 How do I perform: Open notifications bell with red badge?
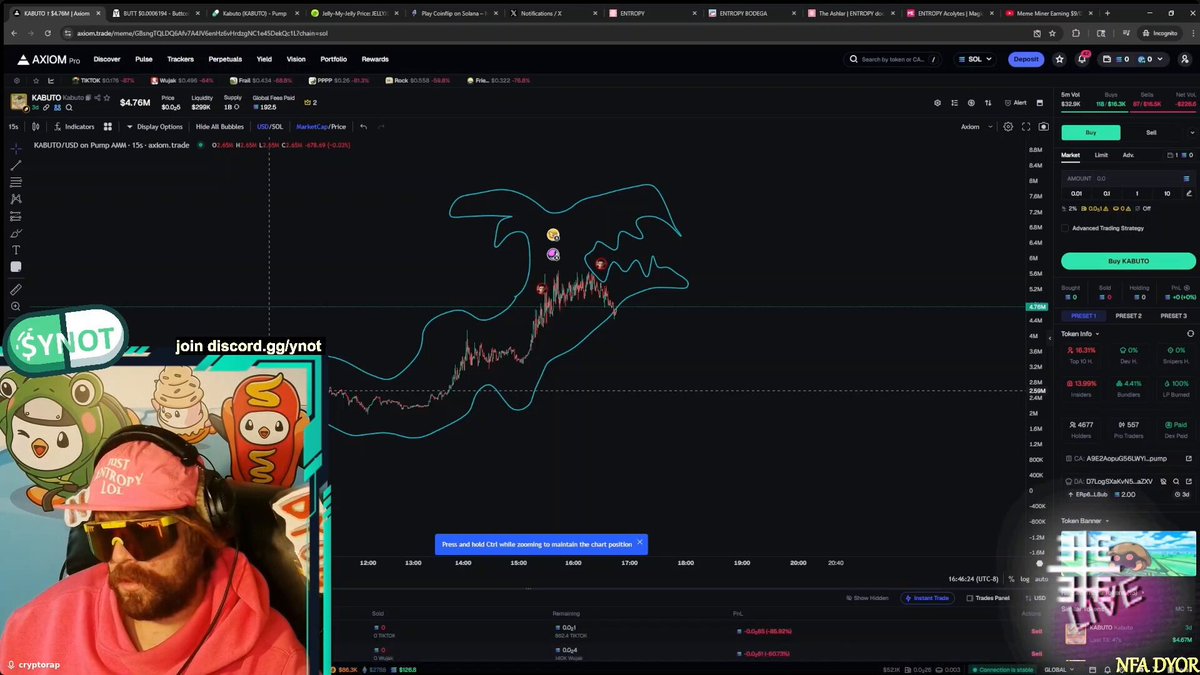click(x=1082, y=59)
